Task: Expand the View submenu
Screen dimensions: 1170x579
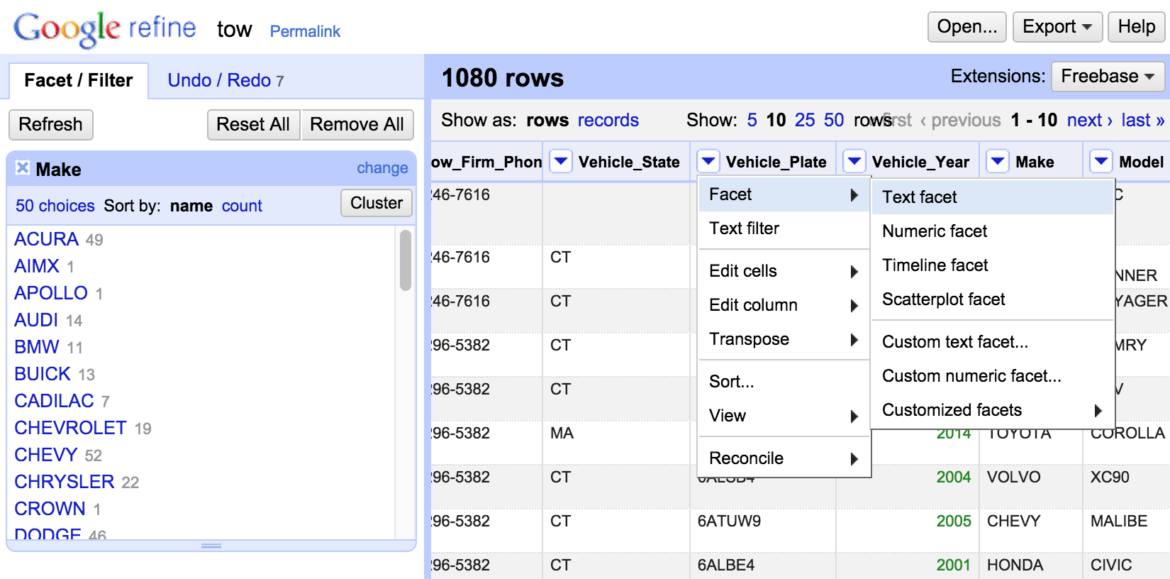Action: [784, 416]
